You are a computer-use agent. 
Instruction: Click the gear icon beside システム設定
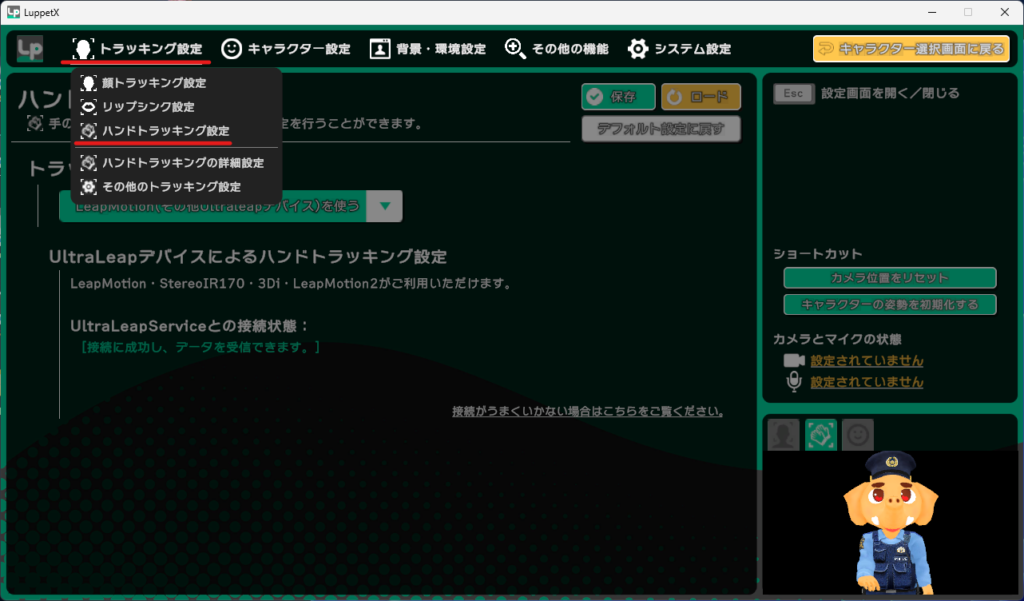(x=637, y=47)
